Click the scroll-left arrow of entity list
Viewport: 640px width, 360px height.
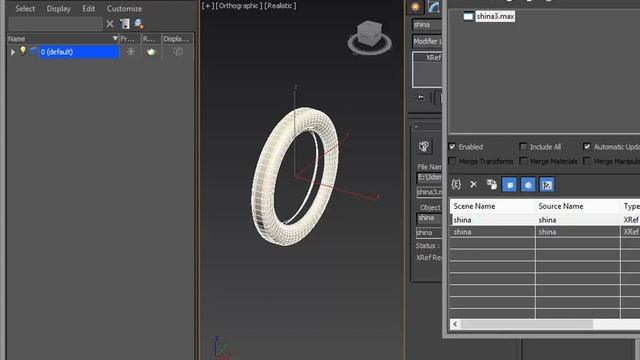pyautogui.click(x=455, y=324)
